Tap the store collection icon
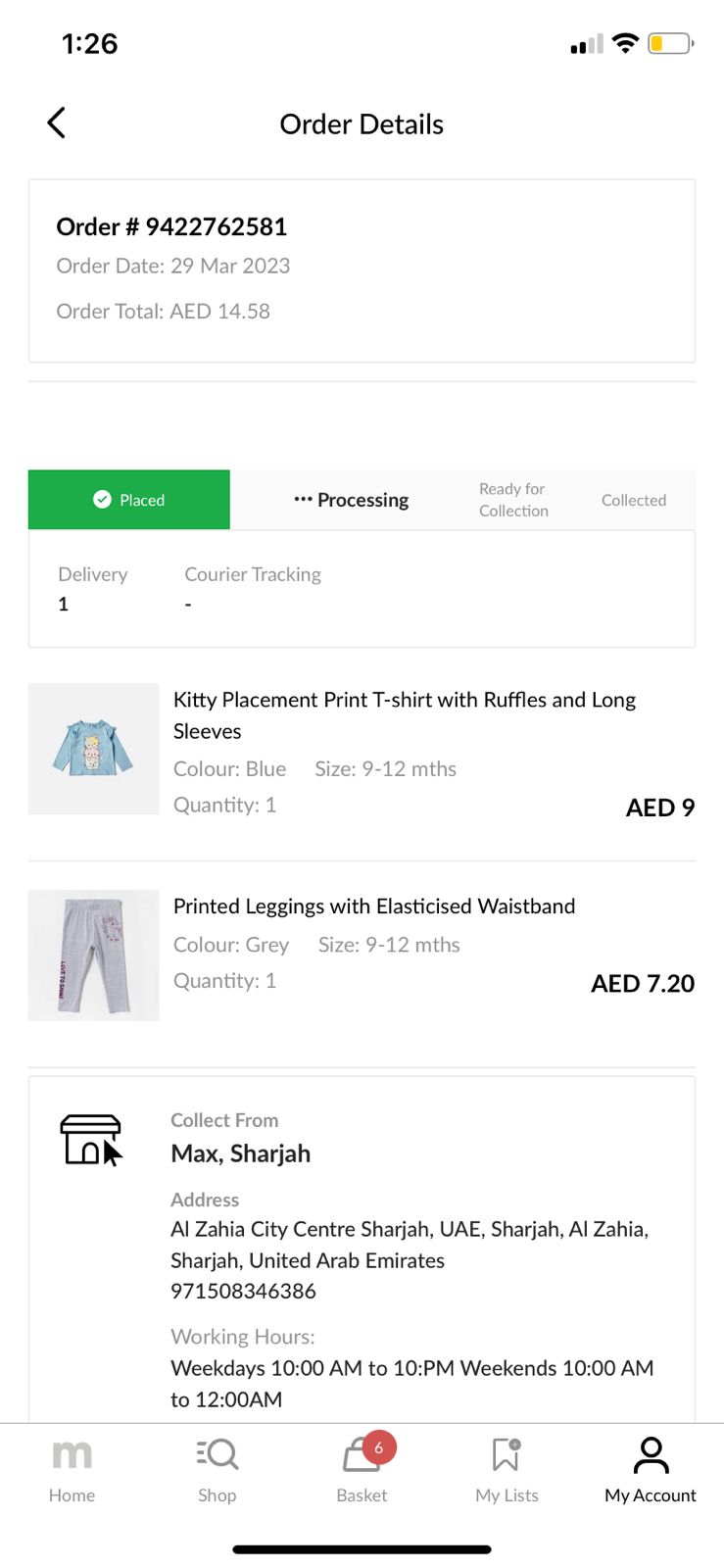724x1568 pixels. point(91,1140)
